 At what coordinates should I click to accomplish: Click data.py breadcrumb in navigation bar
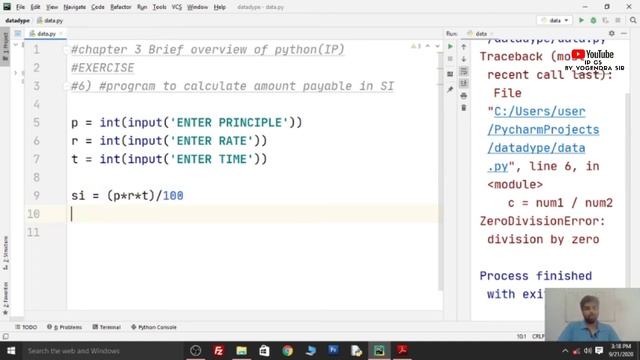point(50,20)
